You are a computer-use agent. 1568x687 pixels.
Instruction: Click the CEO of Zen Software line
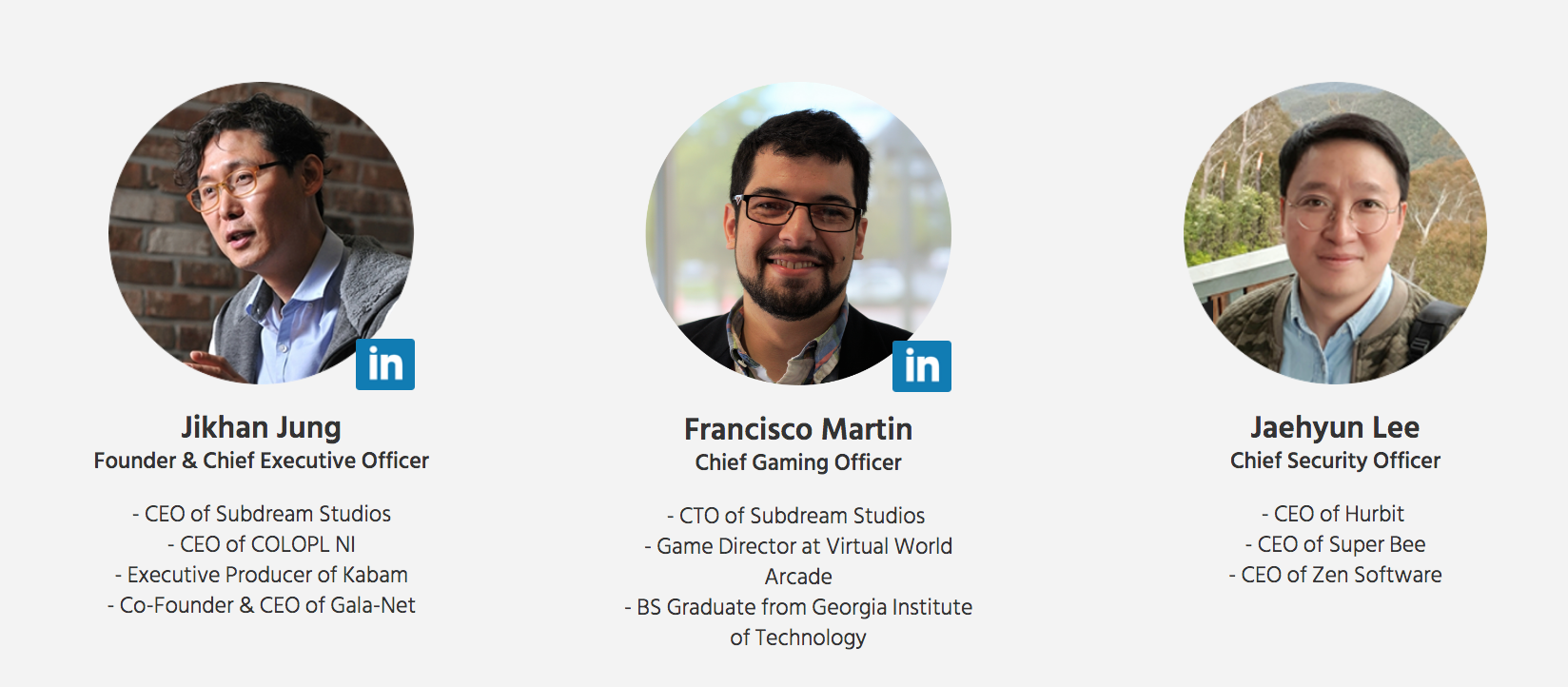[x=1335, y=575]
